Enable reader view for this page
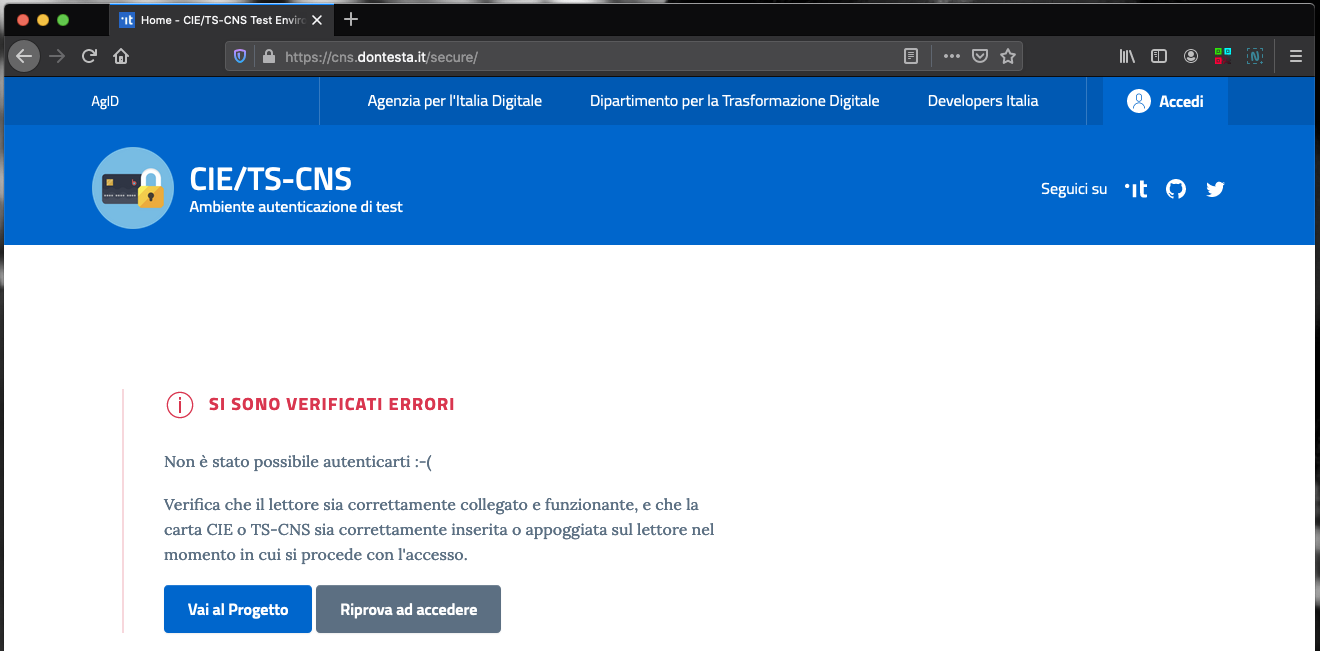This screenshot has width=1320, height=651. tap(911, 56)
